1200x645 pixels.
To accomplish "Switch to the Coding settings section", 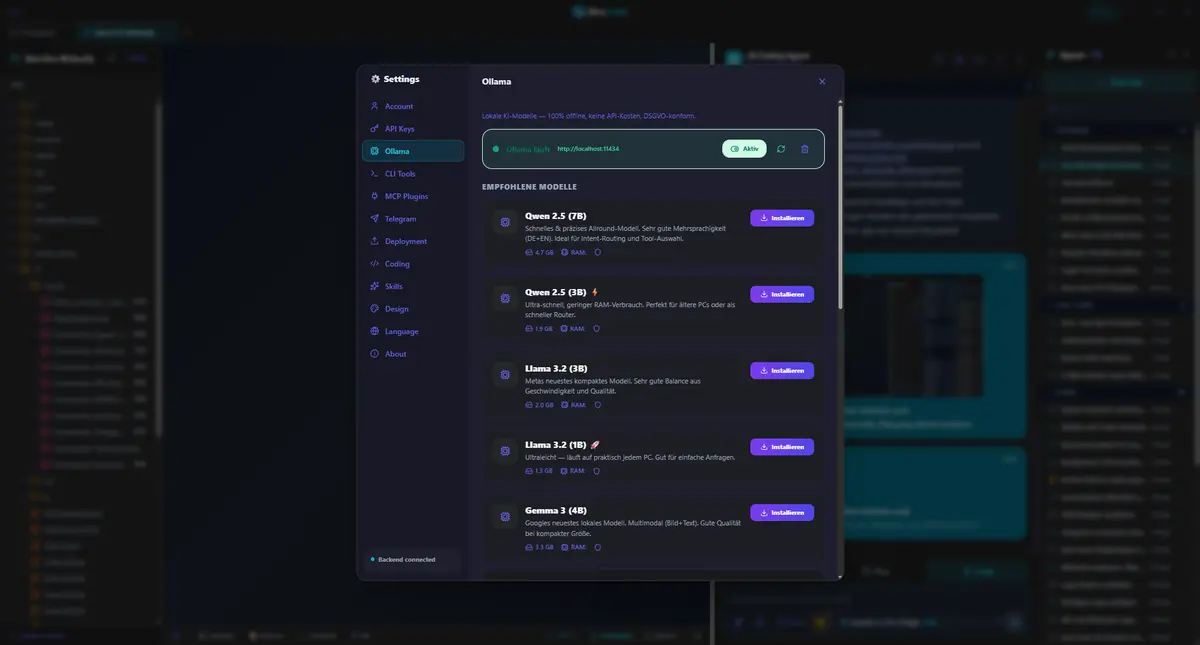I will click(412, 264).
